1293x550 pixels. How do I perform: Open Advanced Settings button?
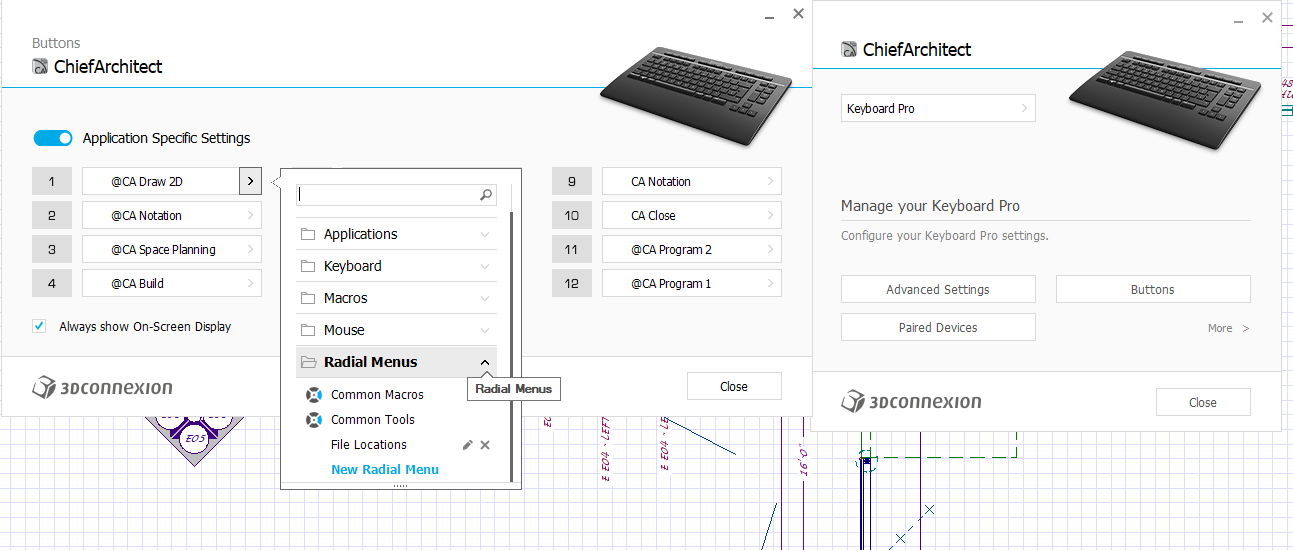tap(938, 289)
